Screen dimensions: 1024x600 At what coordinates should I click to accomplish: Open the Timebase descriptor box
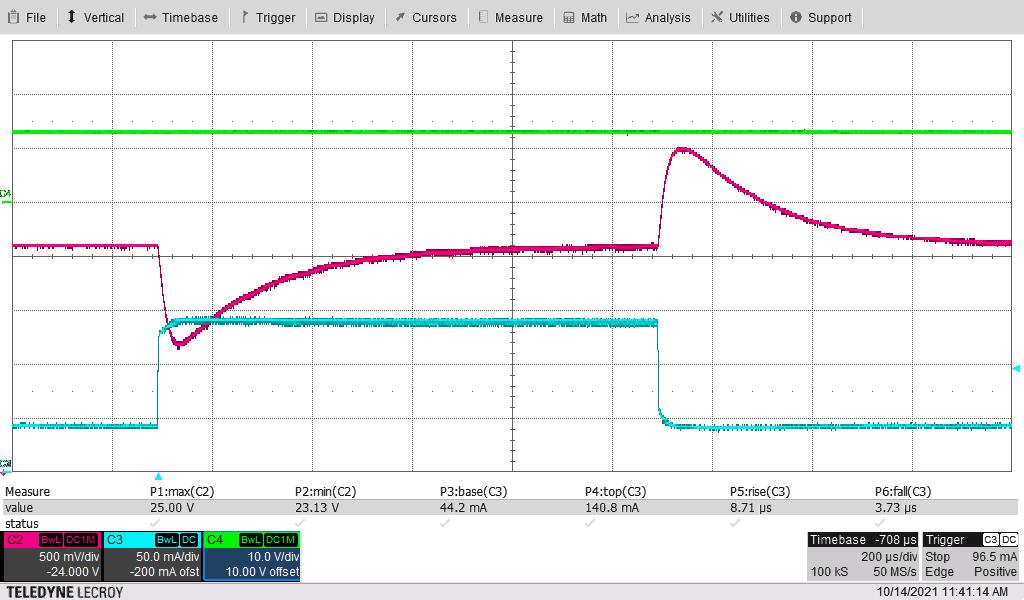click(x=865, y=555)
